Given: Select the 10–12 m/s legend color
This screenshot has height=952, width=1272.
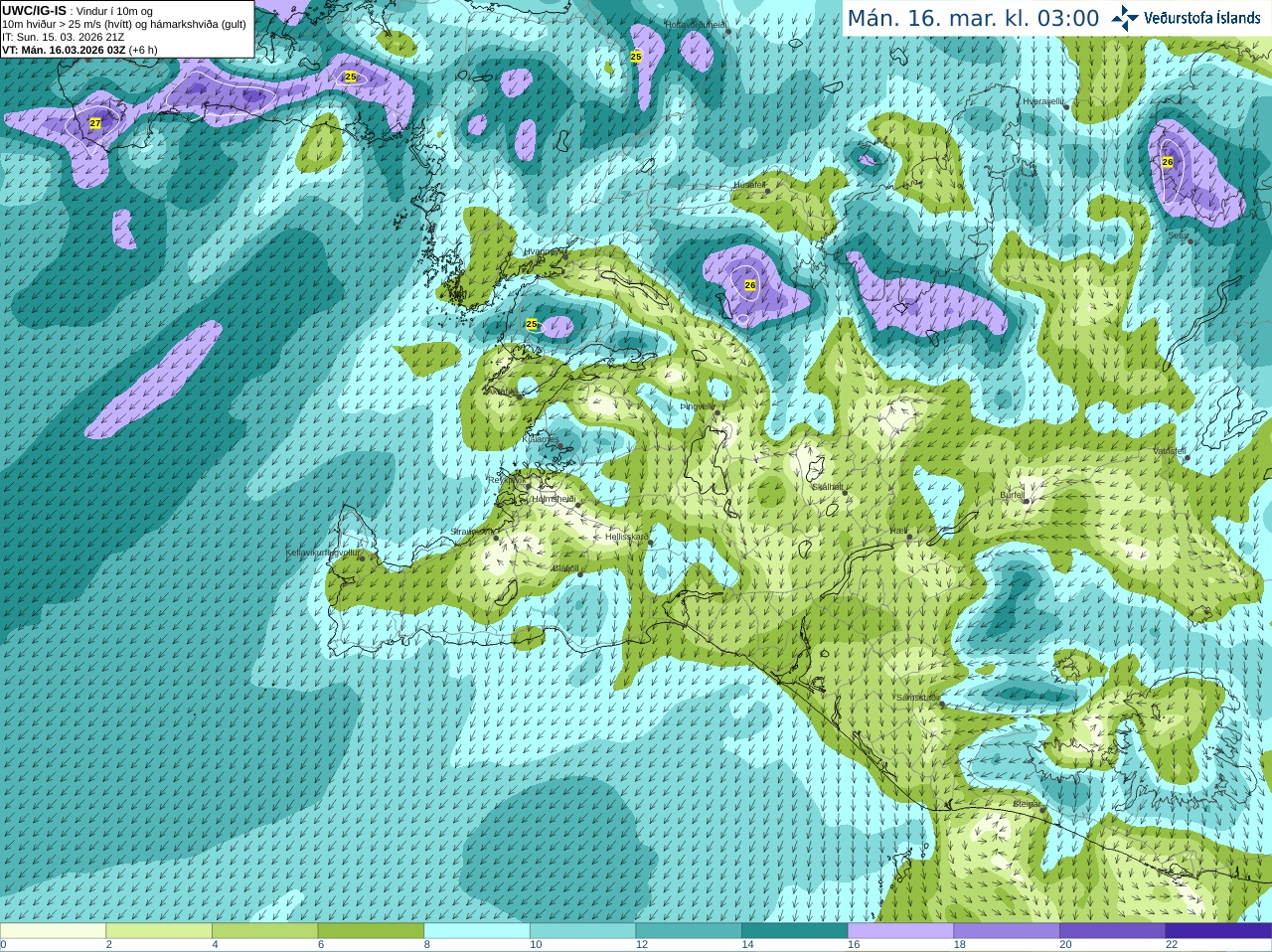Looking at the screenshot, I should (x=582, y=931).
